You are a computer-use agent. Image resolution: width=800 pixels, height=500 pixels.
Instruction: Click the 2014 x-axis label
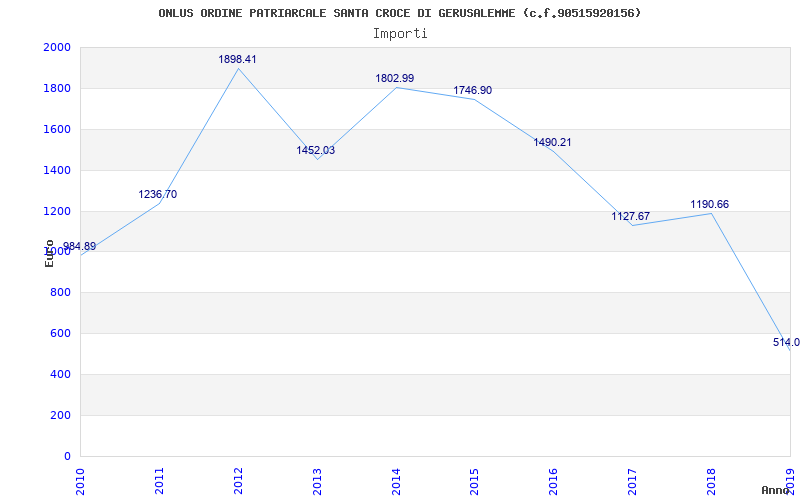pos(396,481)
